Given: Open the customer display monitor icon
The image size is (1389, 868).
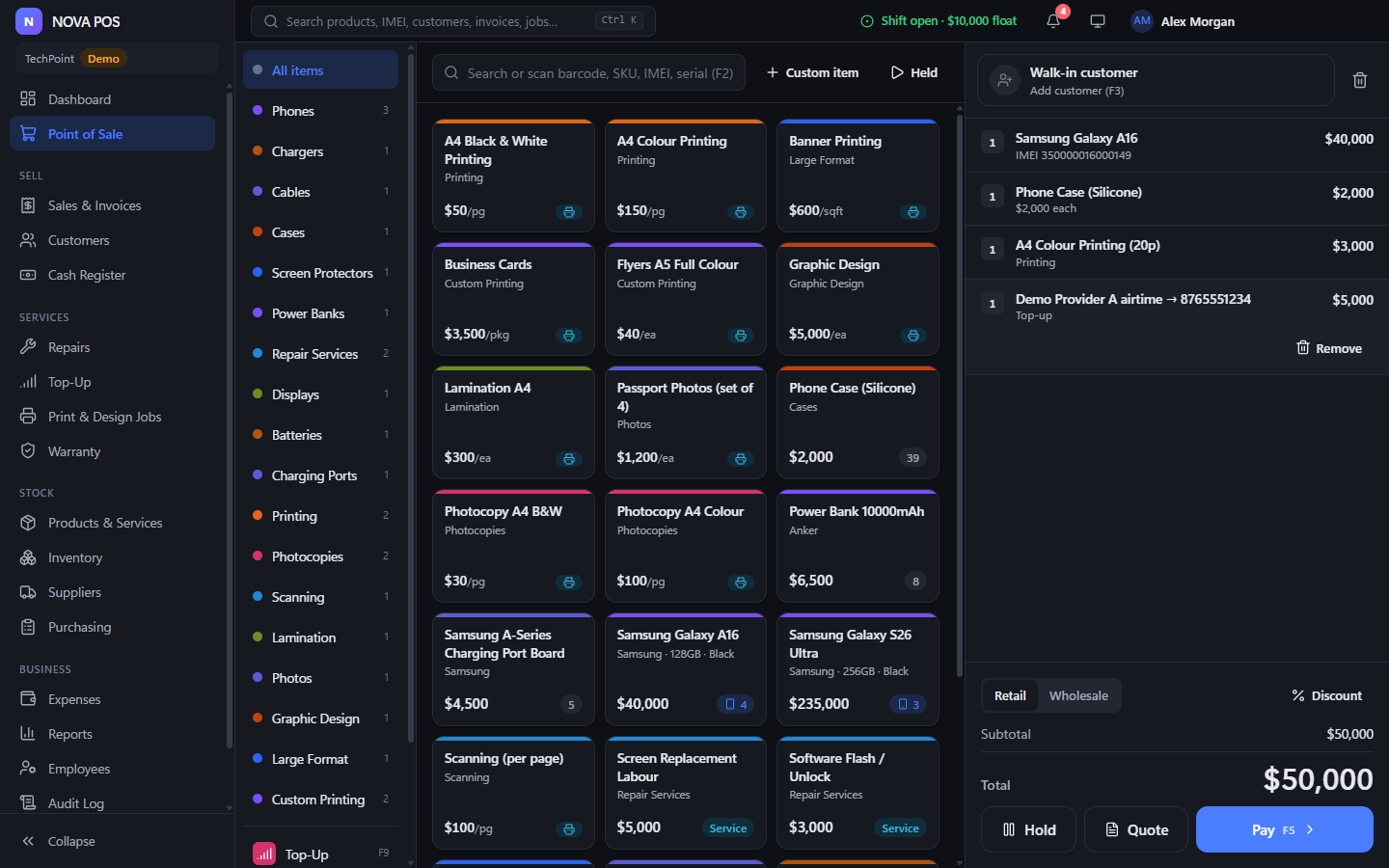Looking at the screenshot, I should coord(1098,21).
